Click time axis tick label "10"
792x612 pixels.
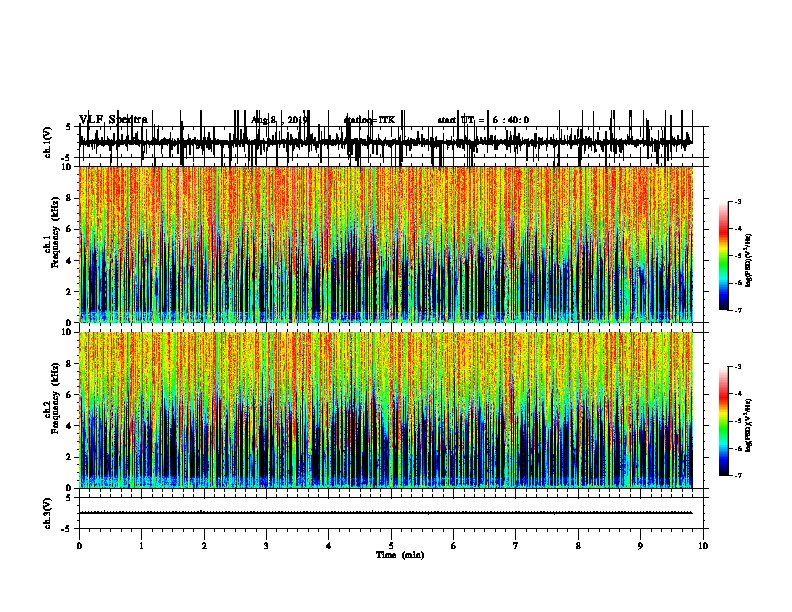[x=703, y=546]
